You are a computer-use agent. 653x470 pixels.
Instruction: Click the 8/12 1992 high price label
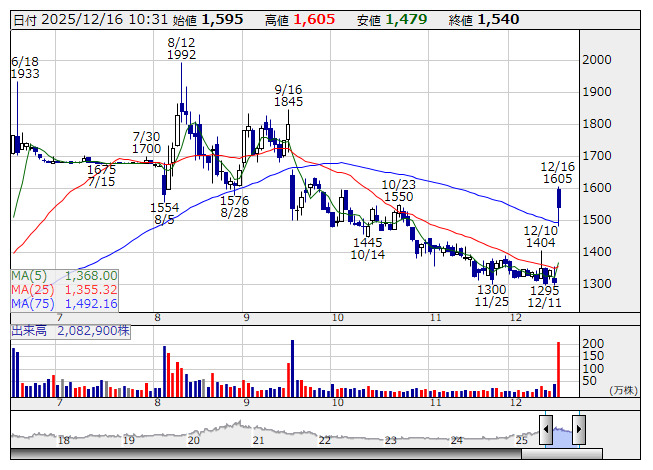tap(182, 48)
